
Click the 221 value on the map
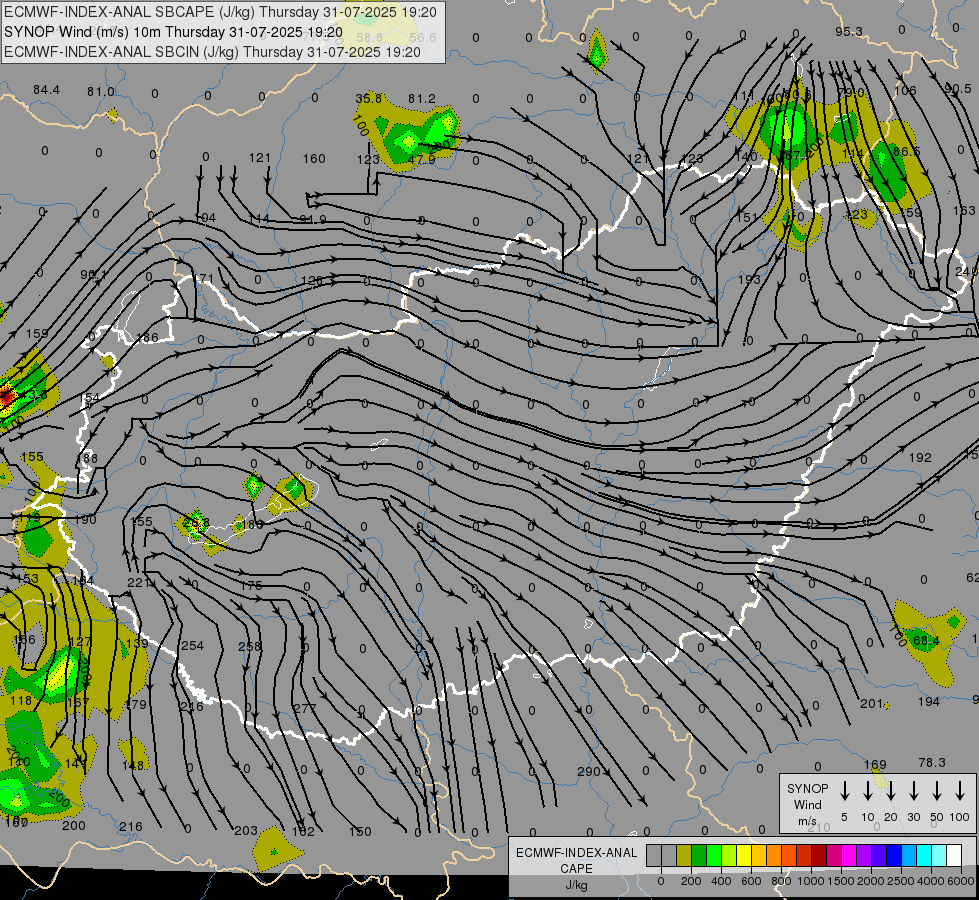coord(138,583)
